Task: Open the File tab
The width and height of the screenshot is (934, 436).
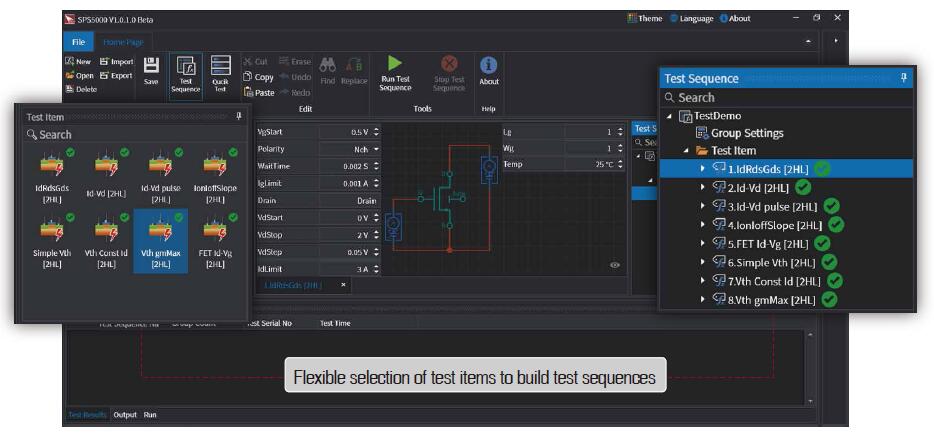Action: tap(77, 41)
